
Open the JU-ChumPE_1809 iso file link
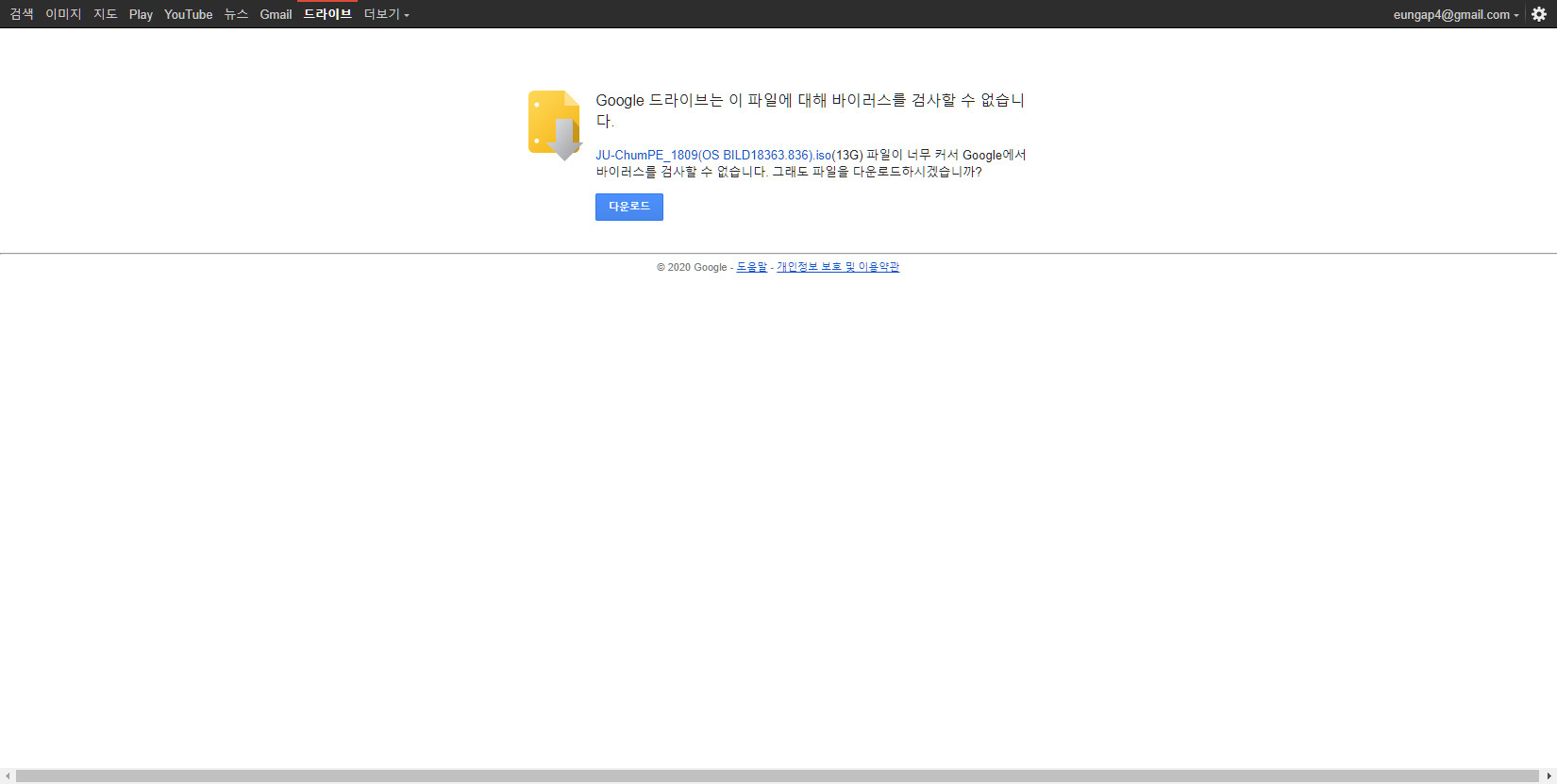[713, 155]
